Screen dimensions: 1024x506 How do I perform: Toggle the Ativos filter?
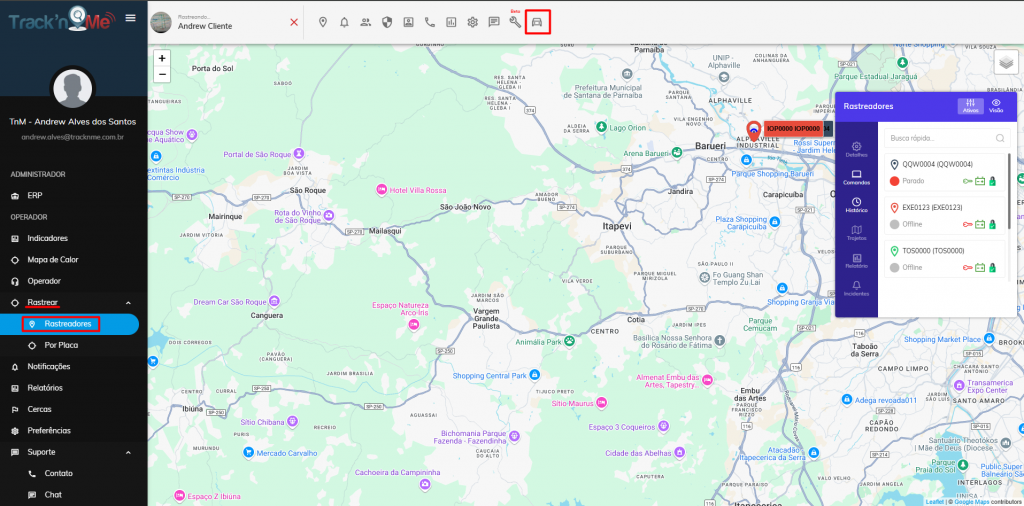tap(970, 106)
